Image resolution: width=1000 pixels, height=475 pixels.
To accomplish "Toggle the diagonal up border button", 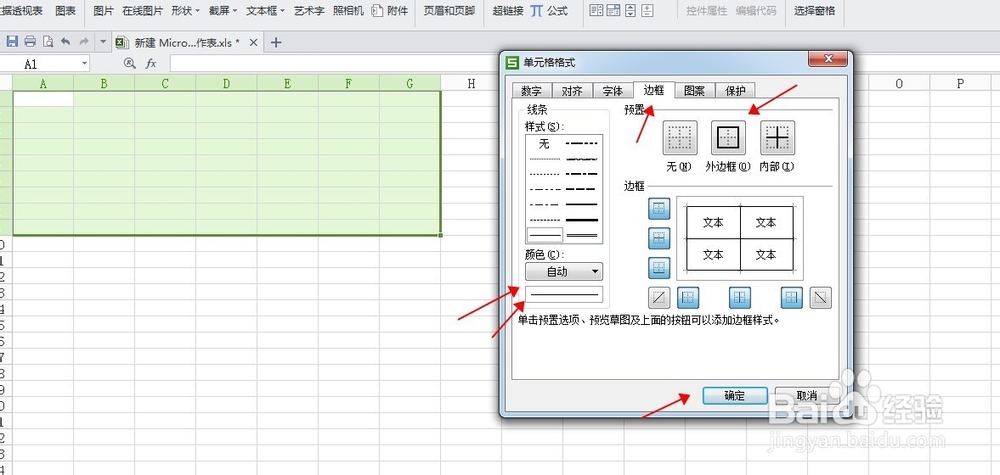I will click(659, 297).
